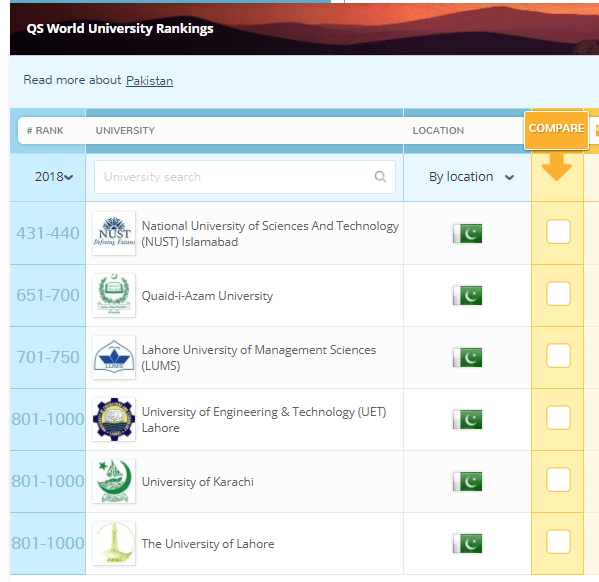Image resolution: width=599 pixels, height=582 pixels.
Task: Open the Quaid-i-Azam University logo
Action: (x=114, y=295)
